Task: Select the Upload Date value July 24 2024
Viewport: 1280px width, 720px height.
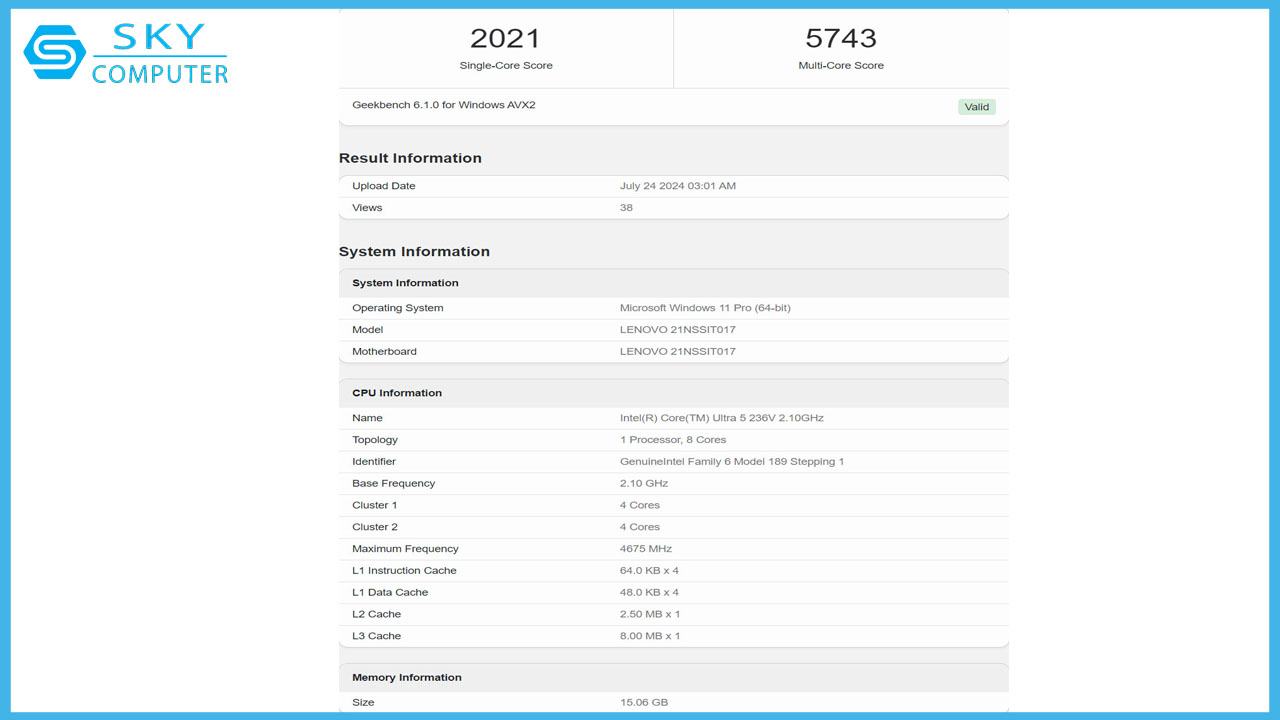Action: pos(677,186)
